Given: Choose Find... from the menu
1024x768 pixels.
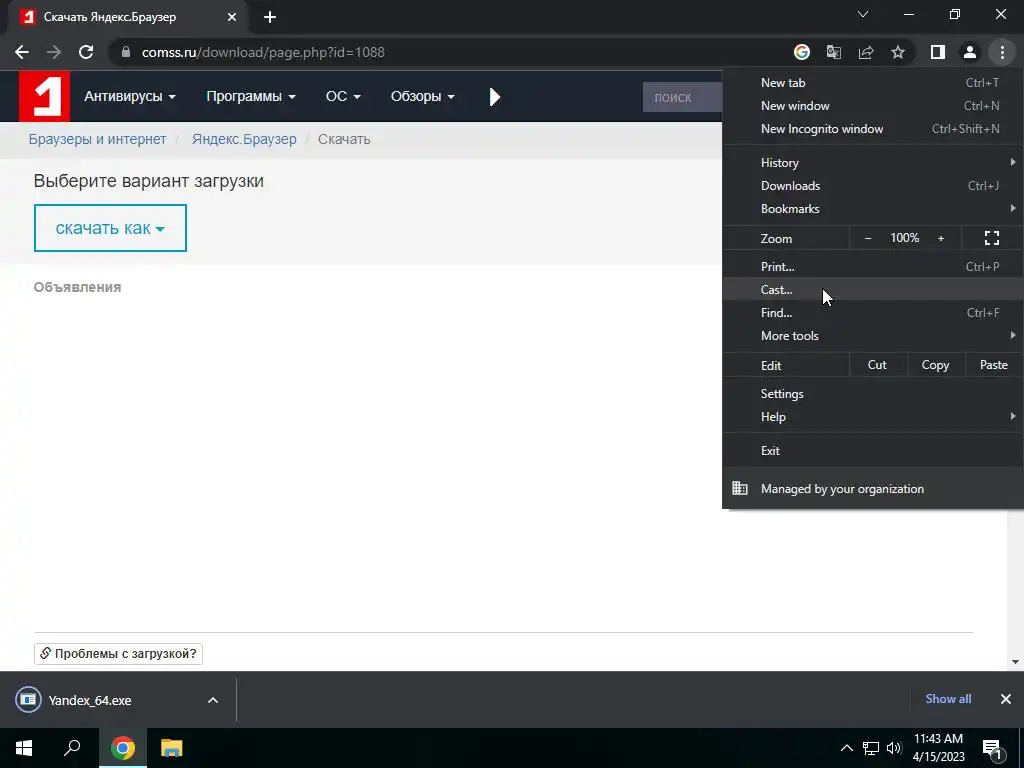Looking at the screenshot, I should [872, 313].
